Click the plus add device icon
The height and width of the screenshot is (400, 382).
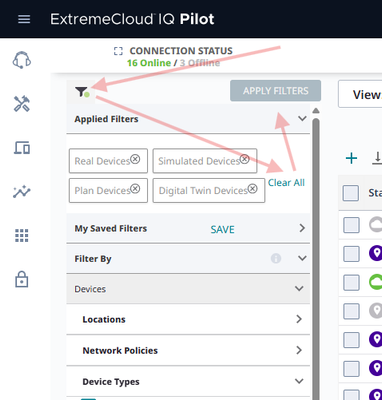(x=351, y=158)
